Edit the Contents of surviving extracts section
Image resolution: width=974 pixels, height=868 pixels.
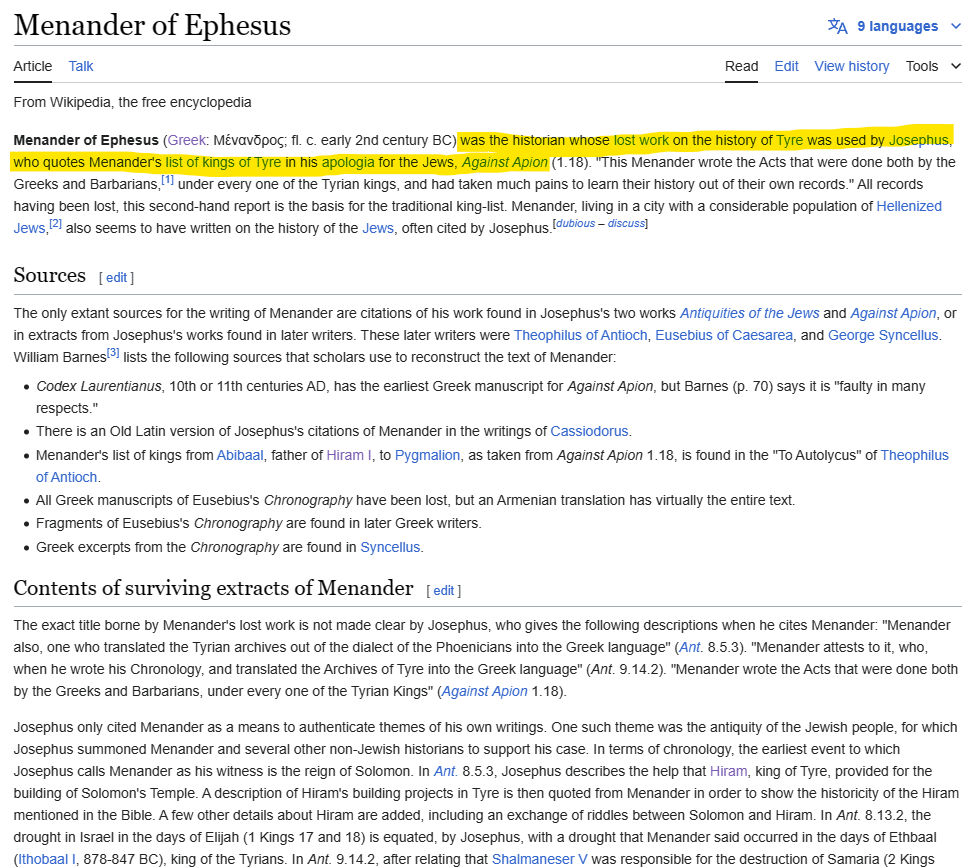[x=444, y=591]
